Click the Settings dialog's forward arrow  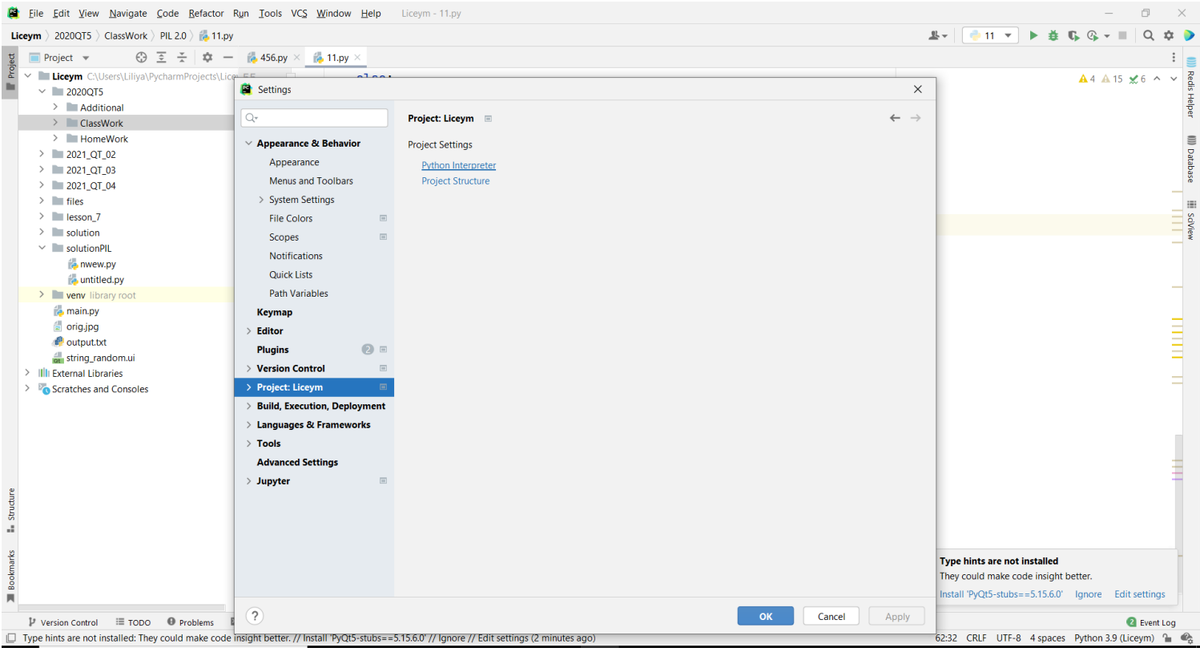[915, 118]
